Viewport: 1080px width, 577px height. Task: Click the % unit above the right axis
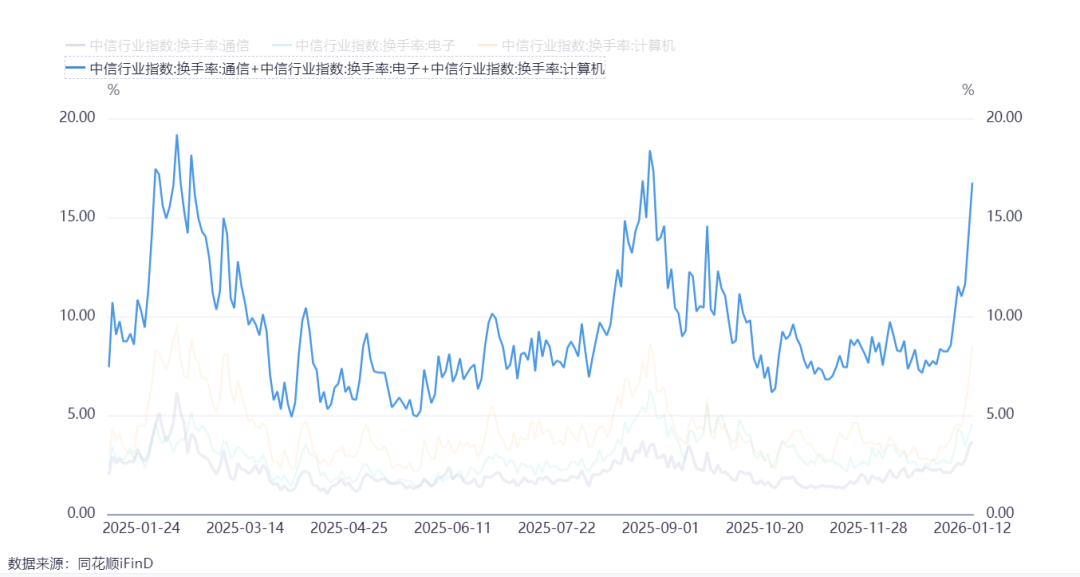[x=968, y=90]
